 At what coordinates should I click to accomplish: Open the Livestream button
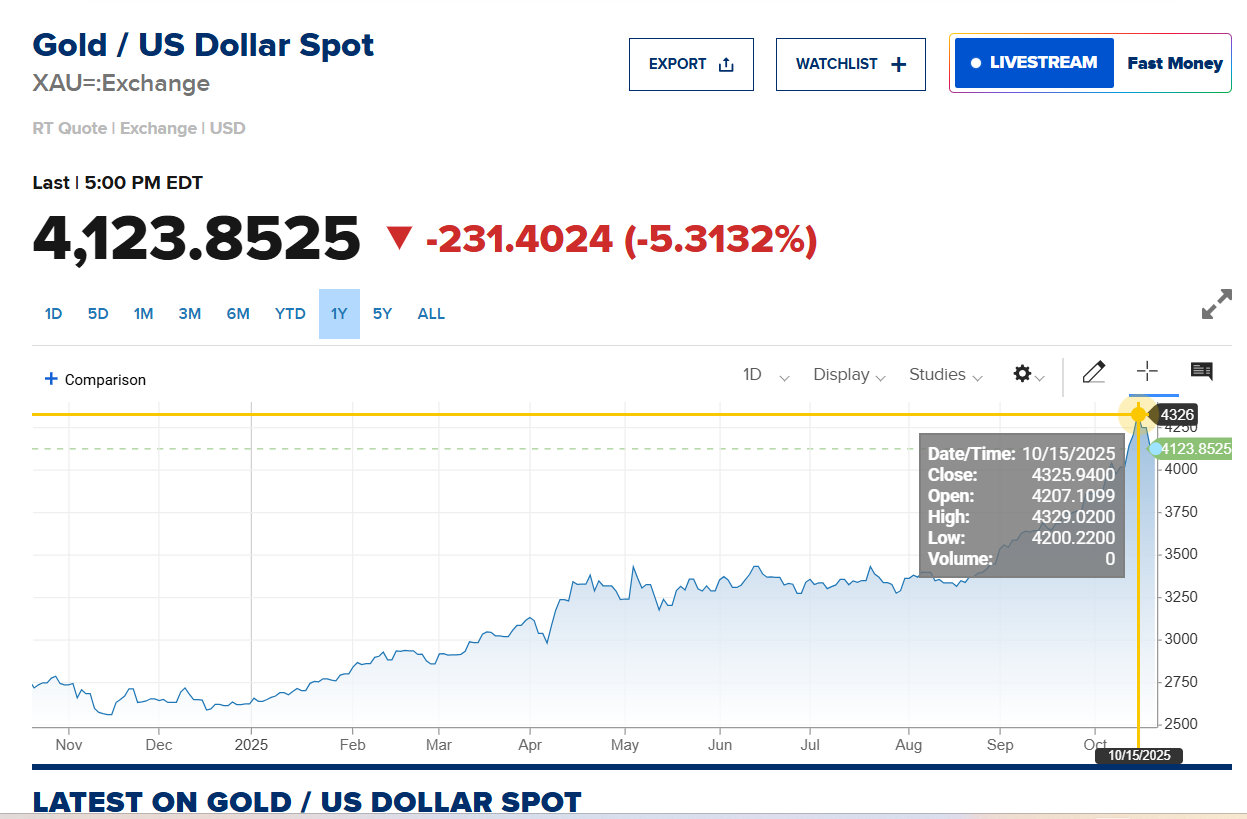pyautogui.click(x=1034, y=63)
